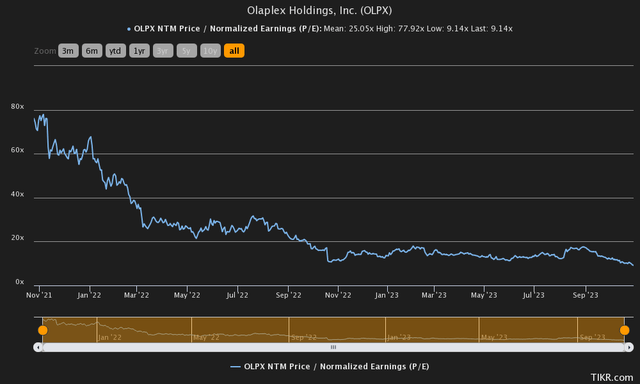The height and width of the screenshot is (384, 640).
Task: Open the TIKR.com credit link
Action: [x=612, y=377]
